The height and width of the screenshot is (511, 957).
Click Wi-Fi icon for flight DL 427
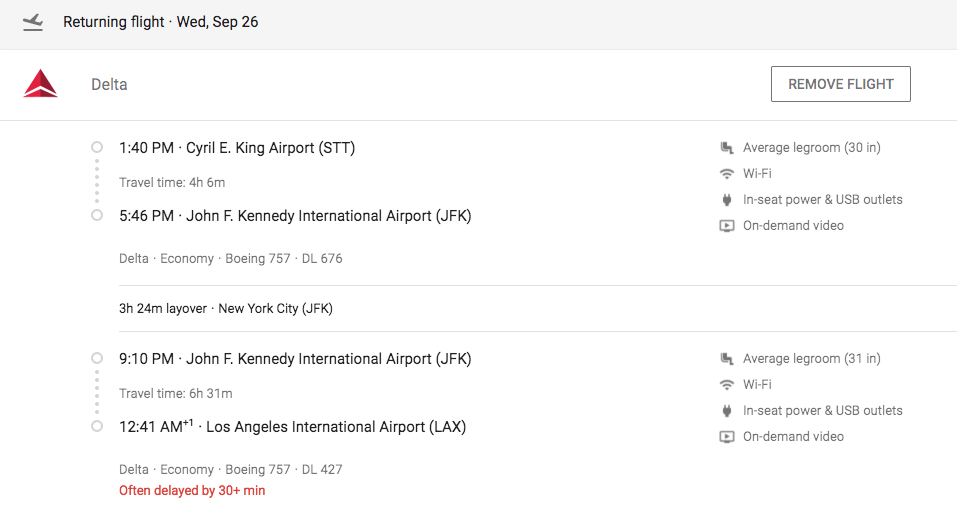pyautogui.click(x=727, y=385)
